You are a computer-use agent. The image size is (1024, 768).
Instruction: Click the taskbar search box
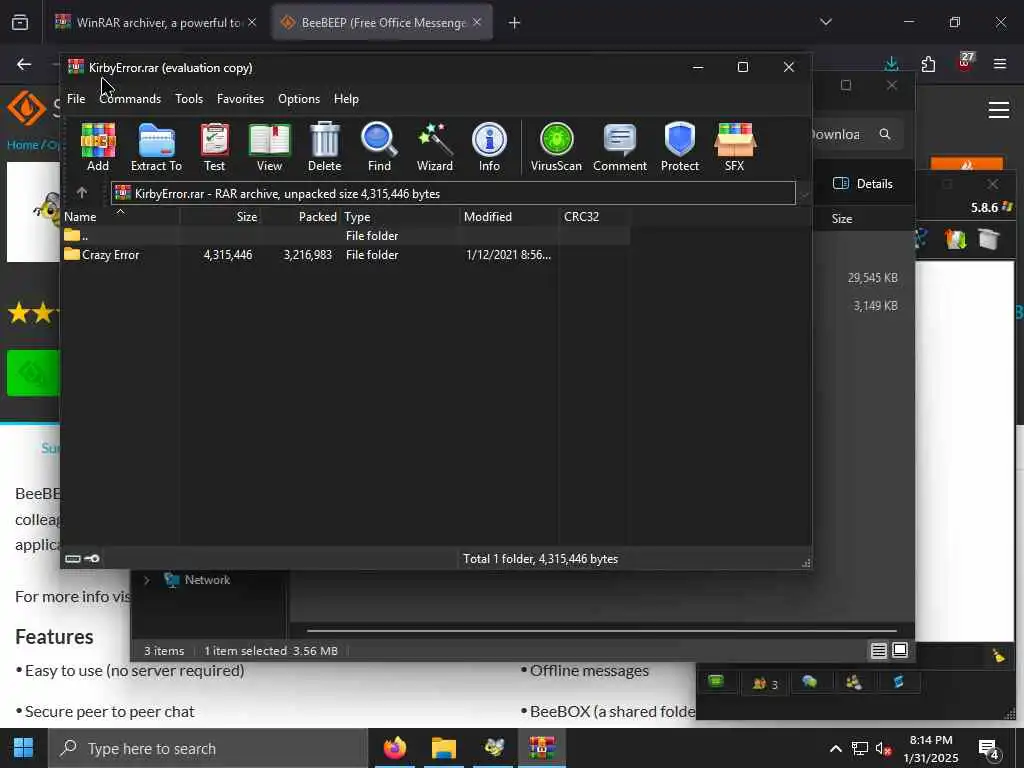[208, 748]
